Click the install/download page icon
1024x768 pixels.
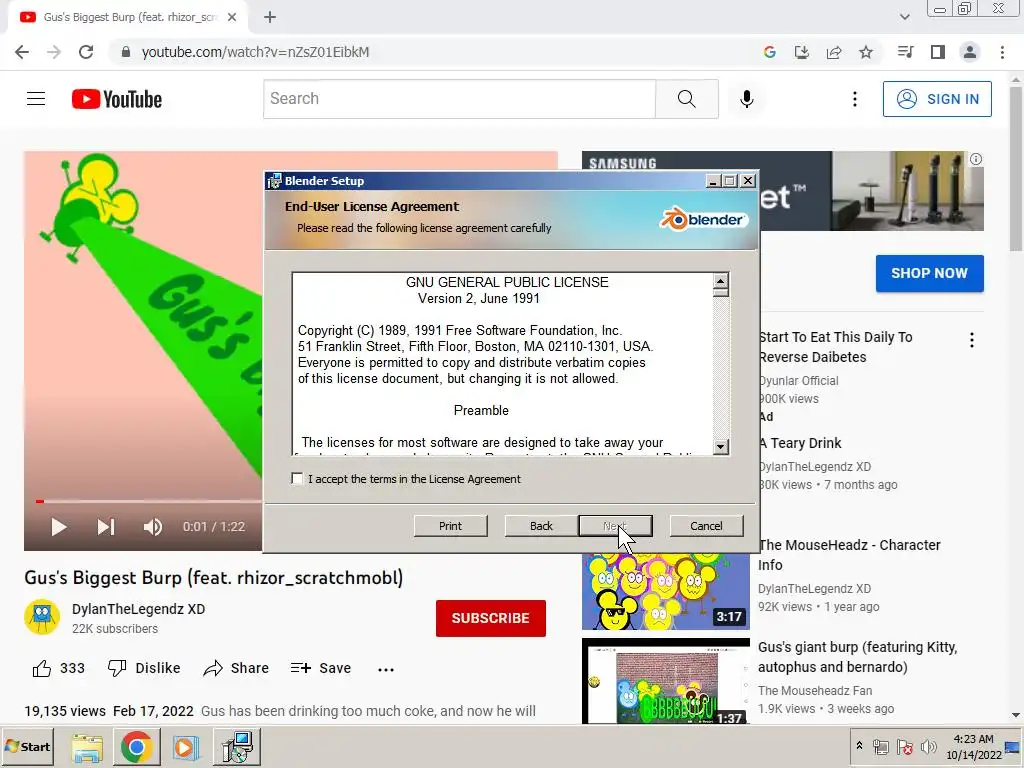click(x=801, y=52)
